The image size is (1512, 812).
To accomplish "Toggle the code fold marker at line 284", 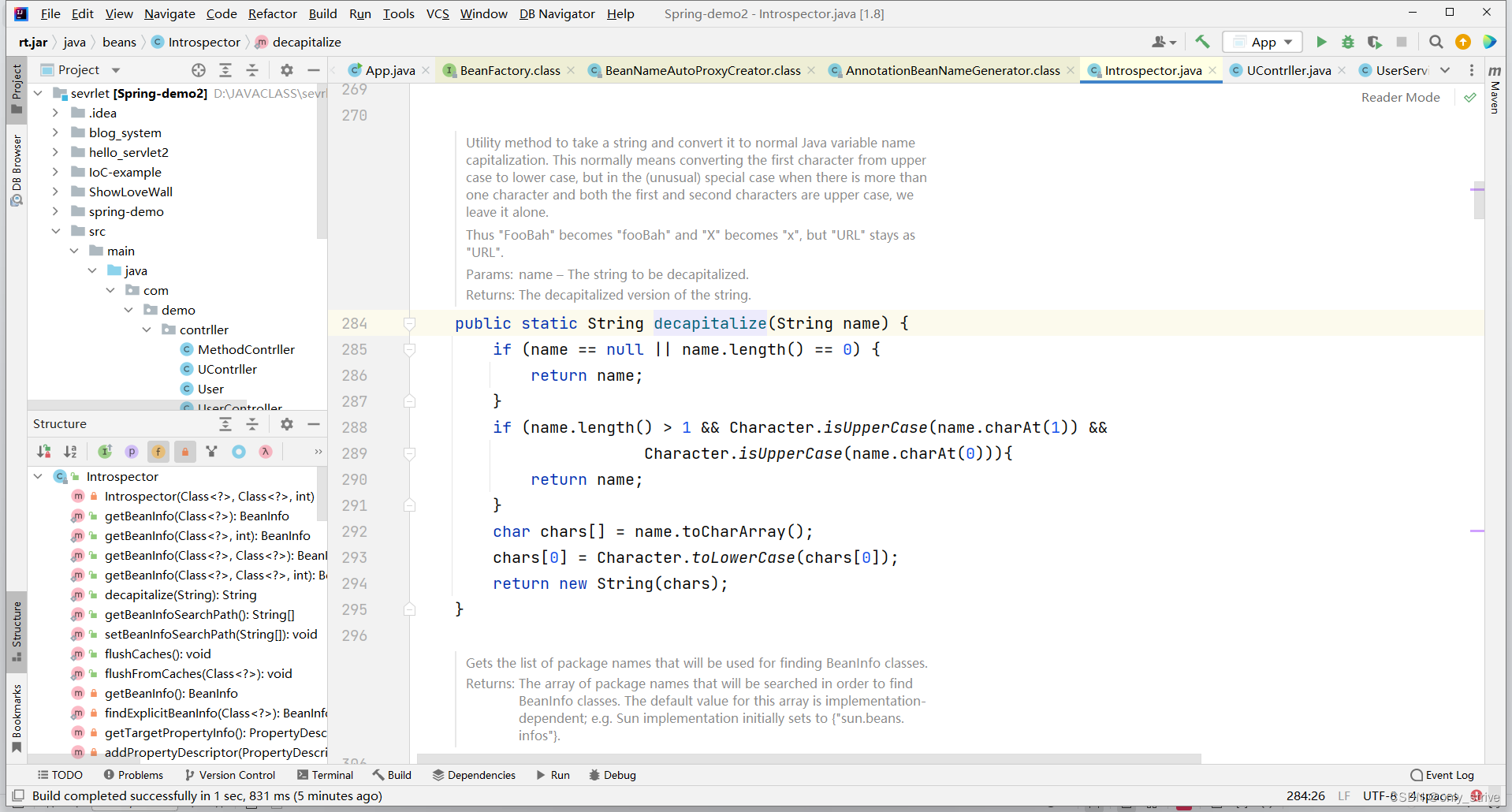I will coord(409,323).
